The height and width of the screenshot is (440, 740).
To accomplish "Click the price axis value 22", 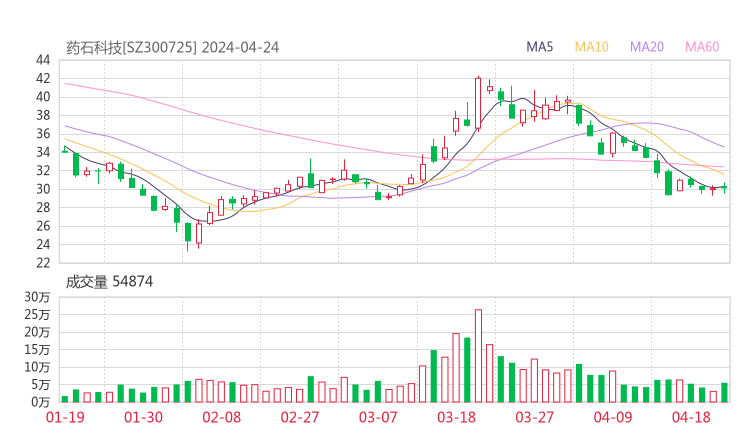I will click(x=43, y=262).
